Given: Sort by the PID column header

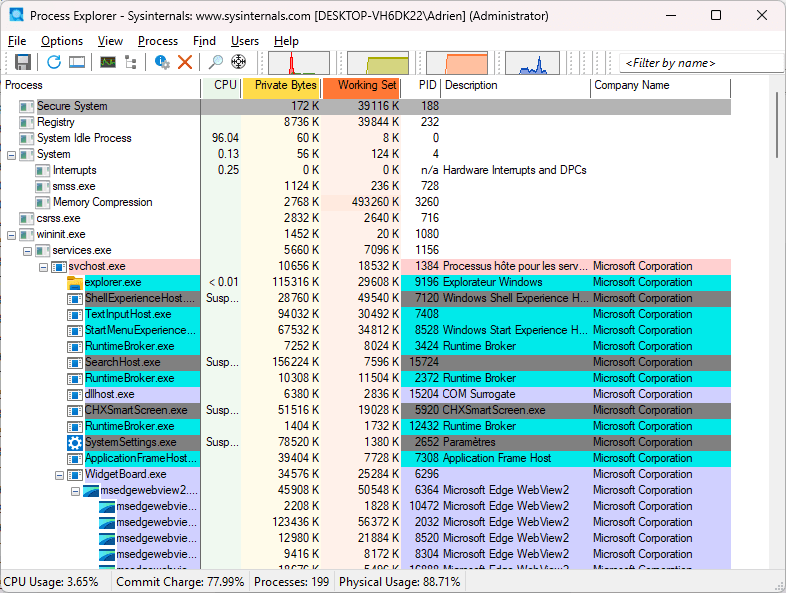Looking at the screenshot, I should (421, 86).
